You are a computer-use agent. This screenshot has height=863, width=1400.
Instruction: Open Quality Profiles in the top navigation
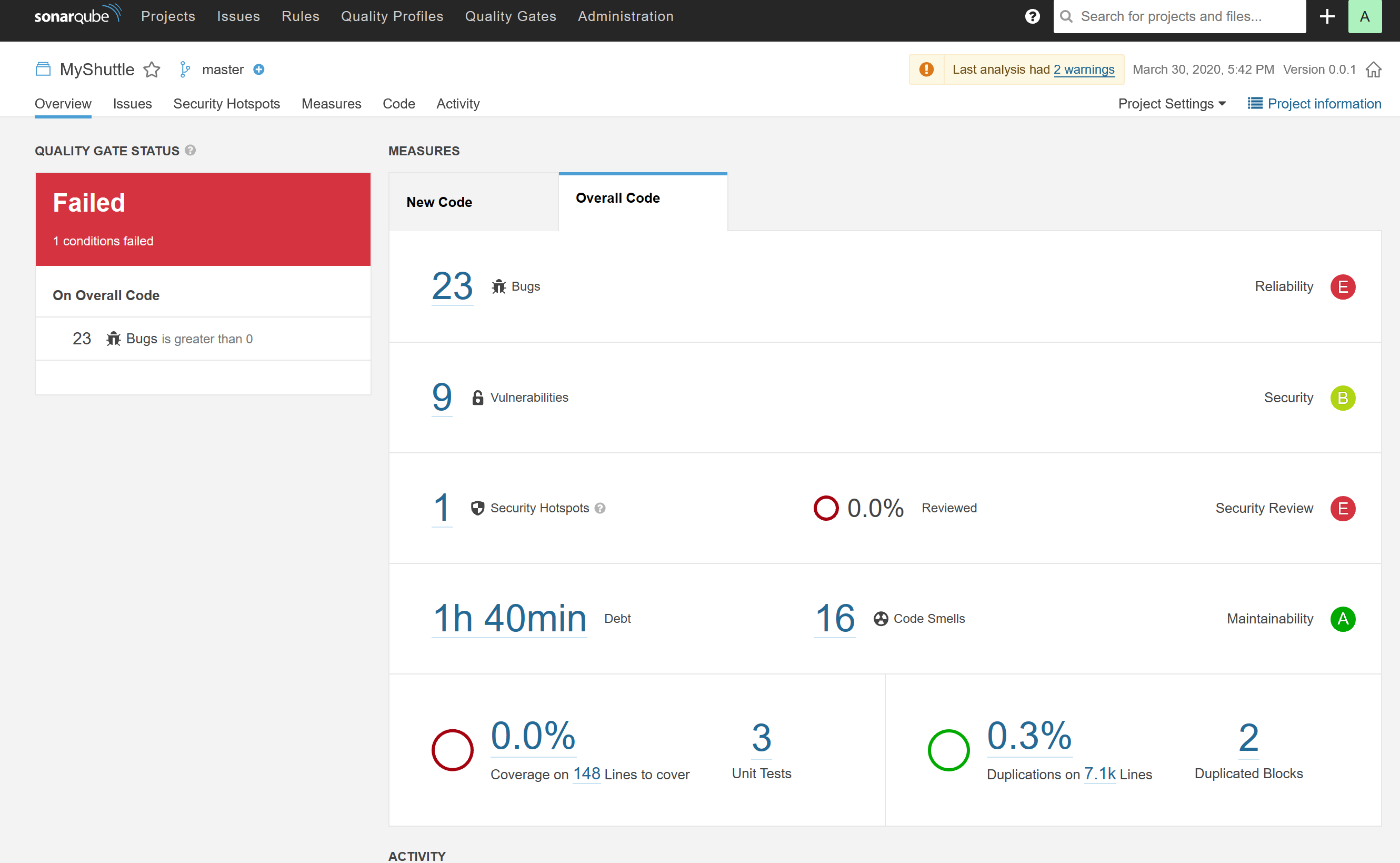(392, 16)
